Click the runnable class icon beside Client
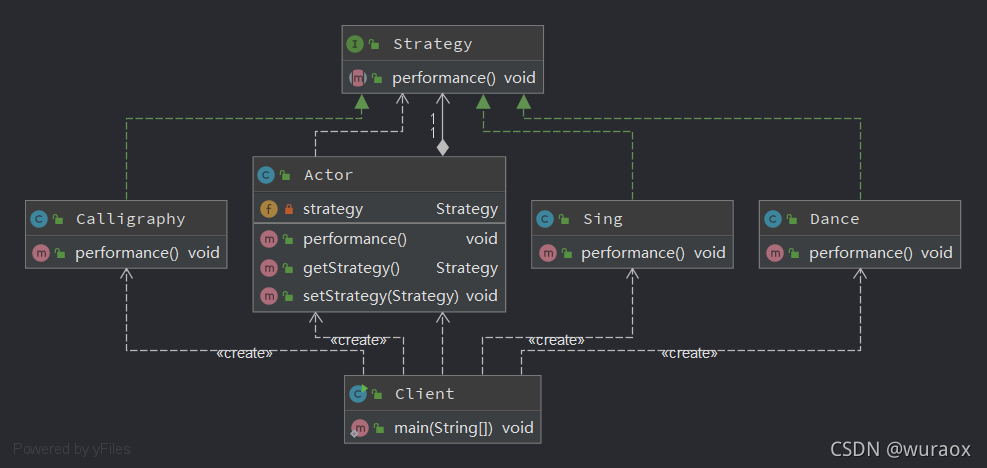The image size is (987, 468). pyautogui.click(x=359, y=394)
